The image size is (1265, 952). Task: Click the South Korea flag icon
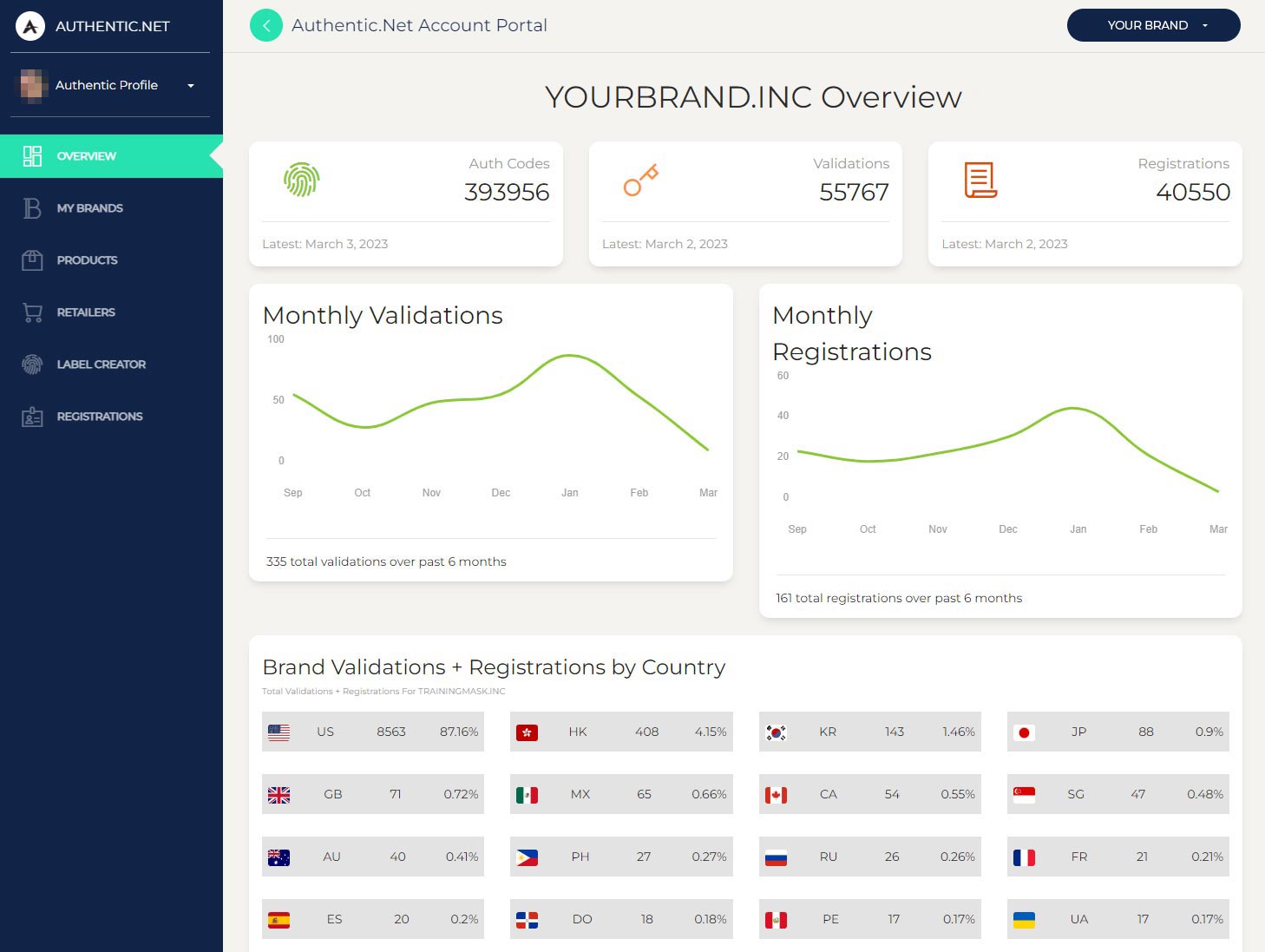pos(776,732)
